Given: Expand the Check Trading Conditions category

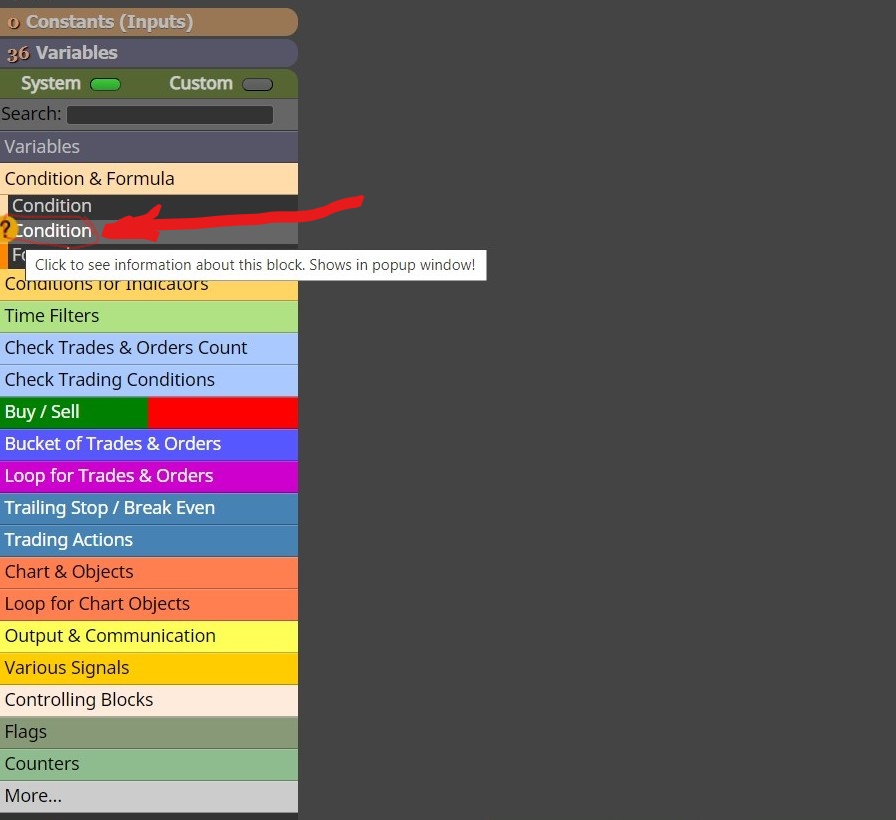Looking at the screenshot, I should coord(149,380).
